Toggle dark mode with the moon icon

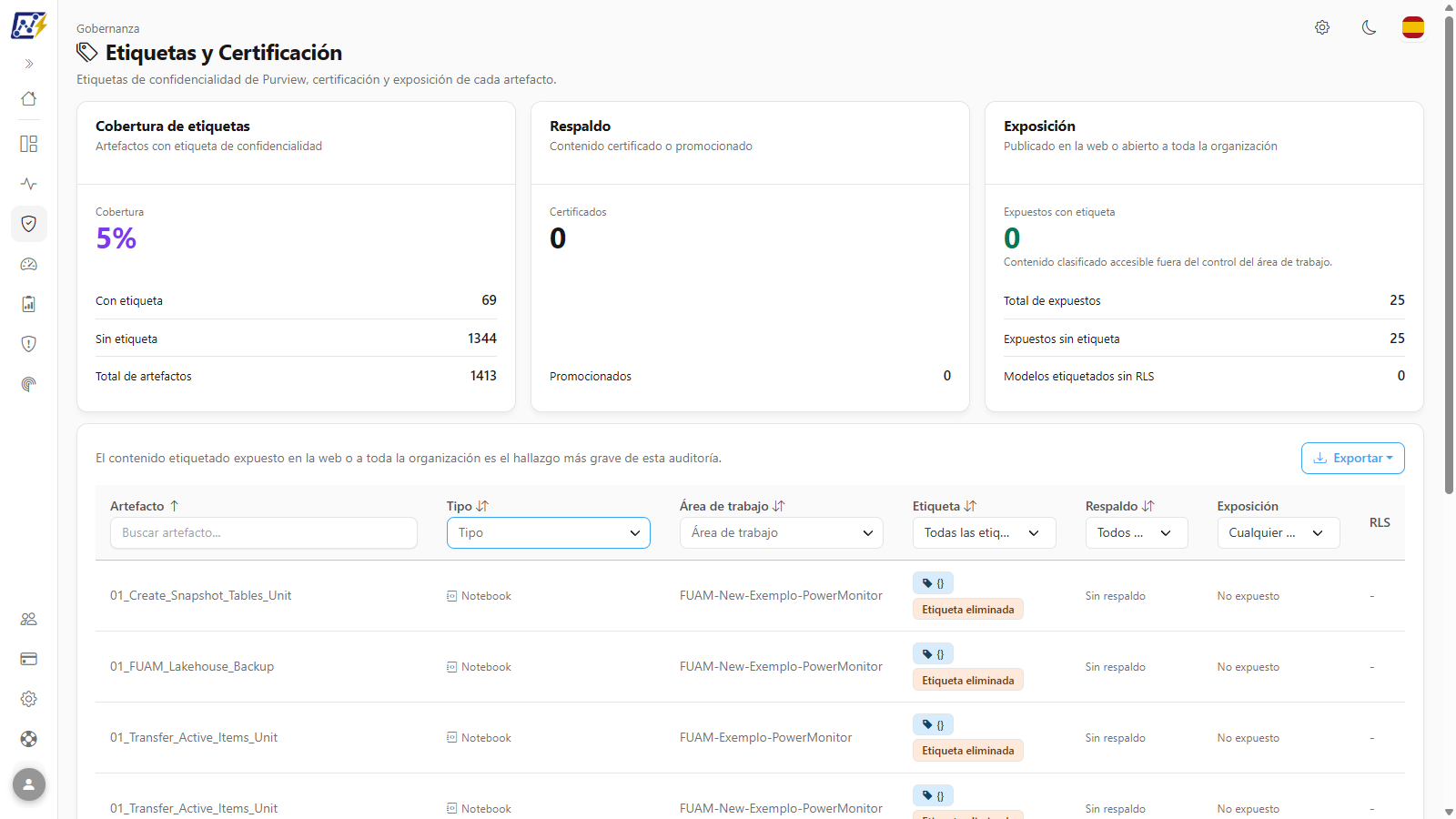(1369, 27)
